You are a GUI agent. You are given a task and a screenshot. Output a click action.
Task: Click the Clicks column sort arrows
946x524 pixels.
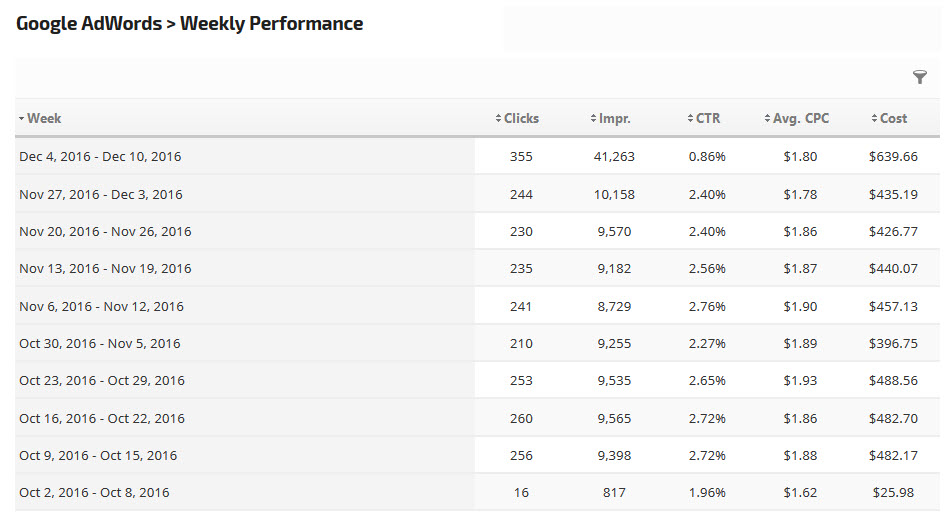coord(499,119)
